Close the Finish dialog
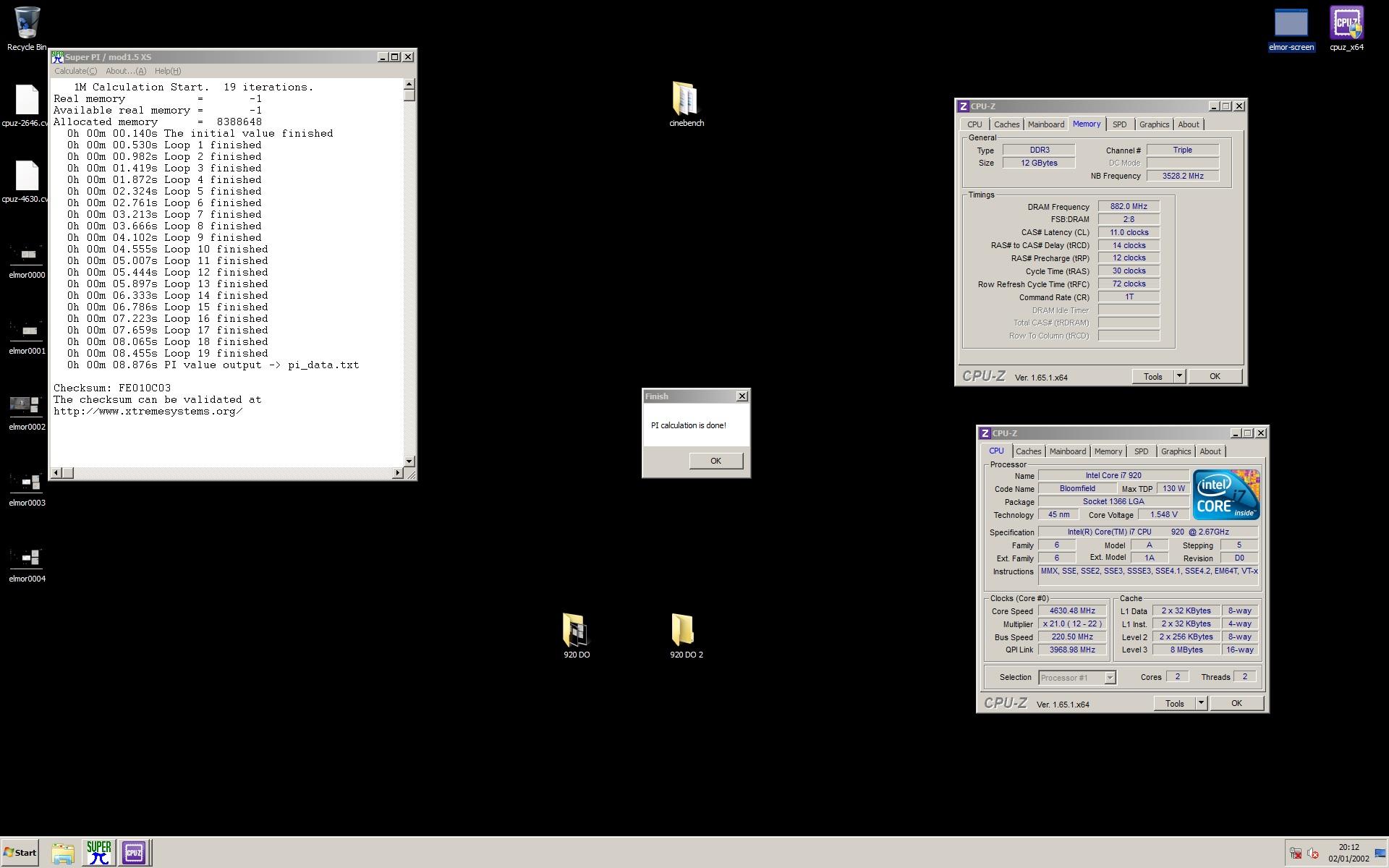The width and height of the screenshot is (1389, 868). click(742, 396)
